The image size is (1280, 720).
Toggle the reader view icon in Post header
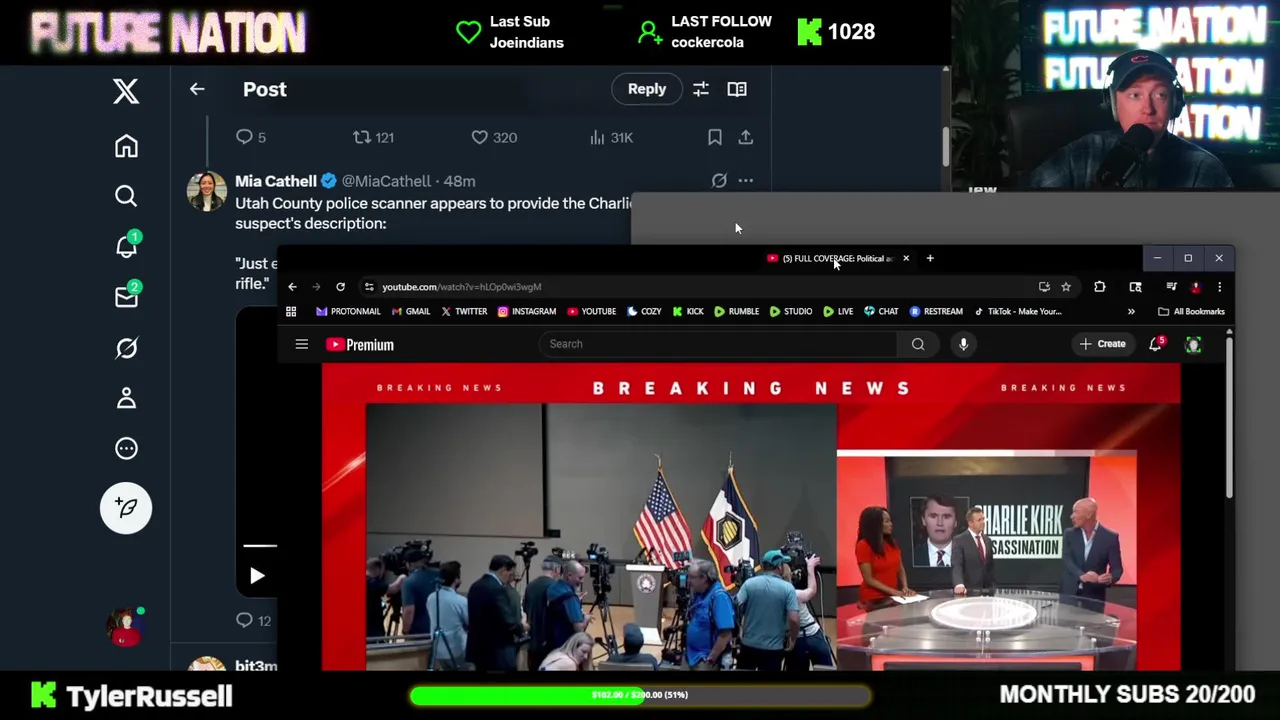(x=737, y=89)
